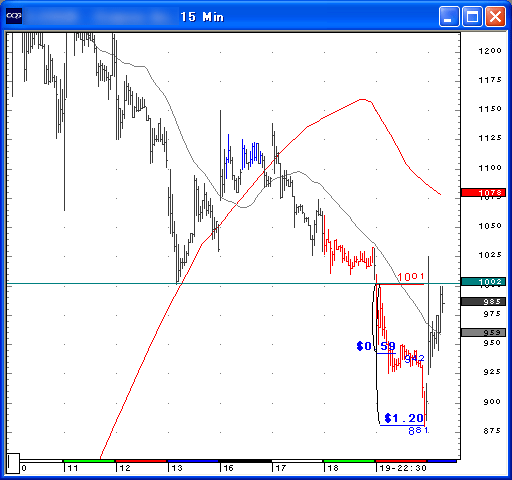Click the '15 Min' chart title

click(202, 17)
